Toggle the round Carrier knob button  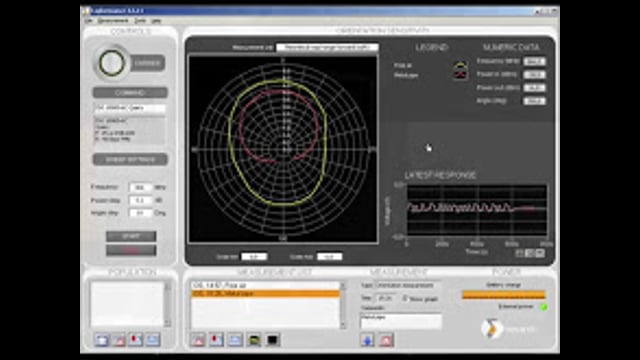pyautogui.click(x=111, y=63)
